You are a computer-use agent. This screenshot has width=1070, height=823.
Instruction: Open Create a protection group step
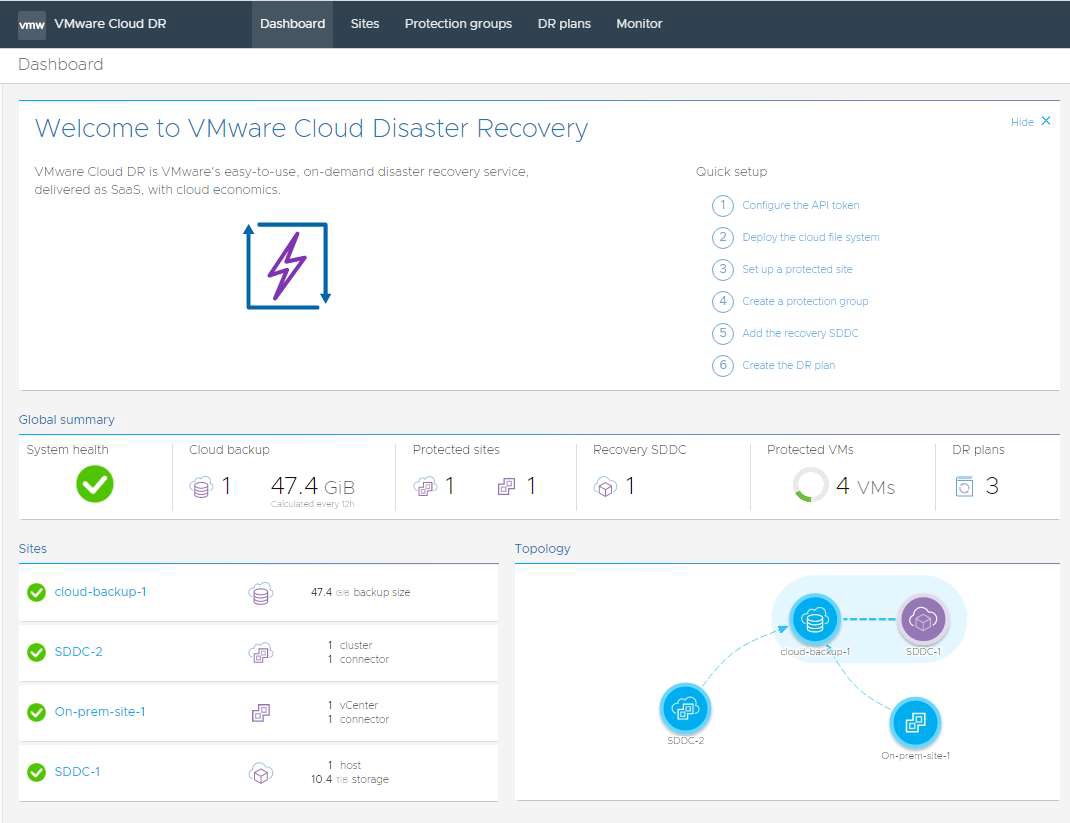pos(805,302)
